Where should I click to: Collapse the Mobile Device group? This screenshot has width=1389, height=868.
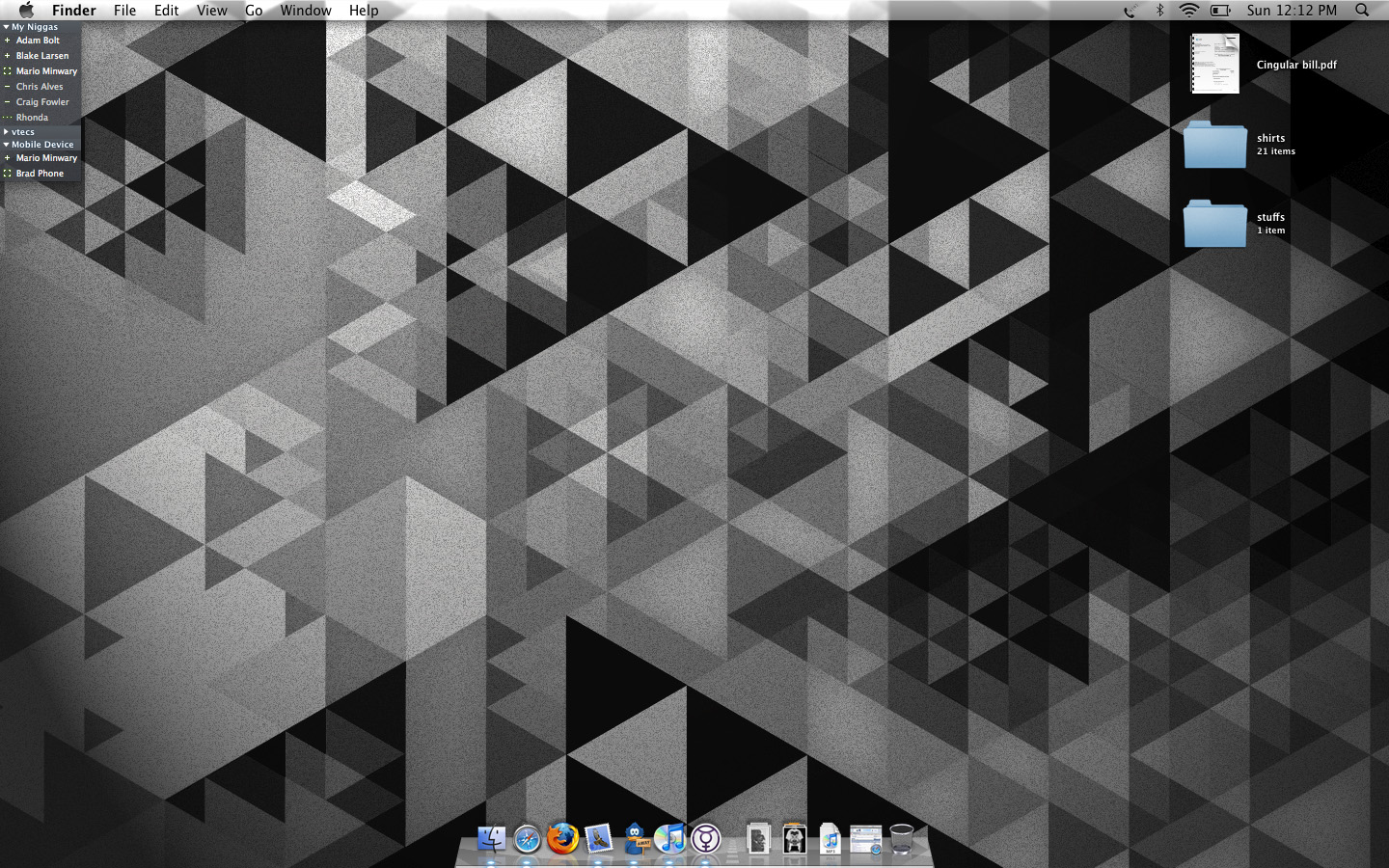(x=6, y=145)
